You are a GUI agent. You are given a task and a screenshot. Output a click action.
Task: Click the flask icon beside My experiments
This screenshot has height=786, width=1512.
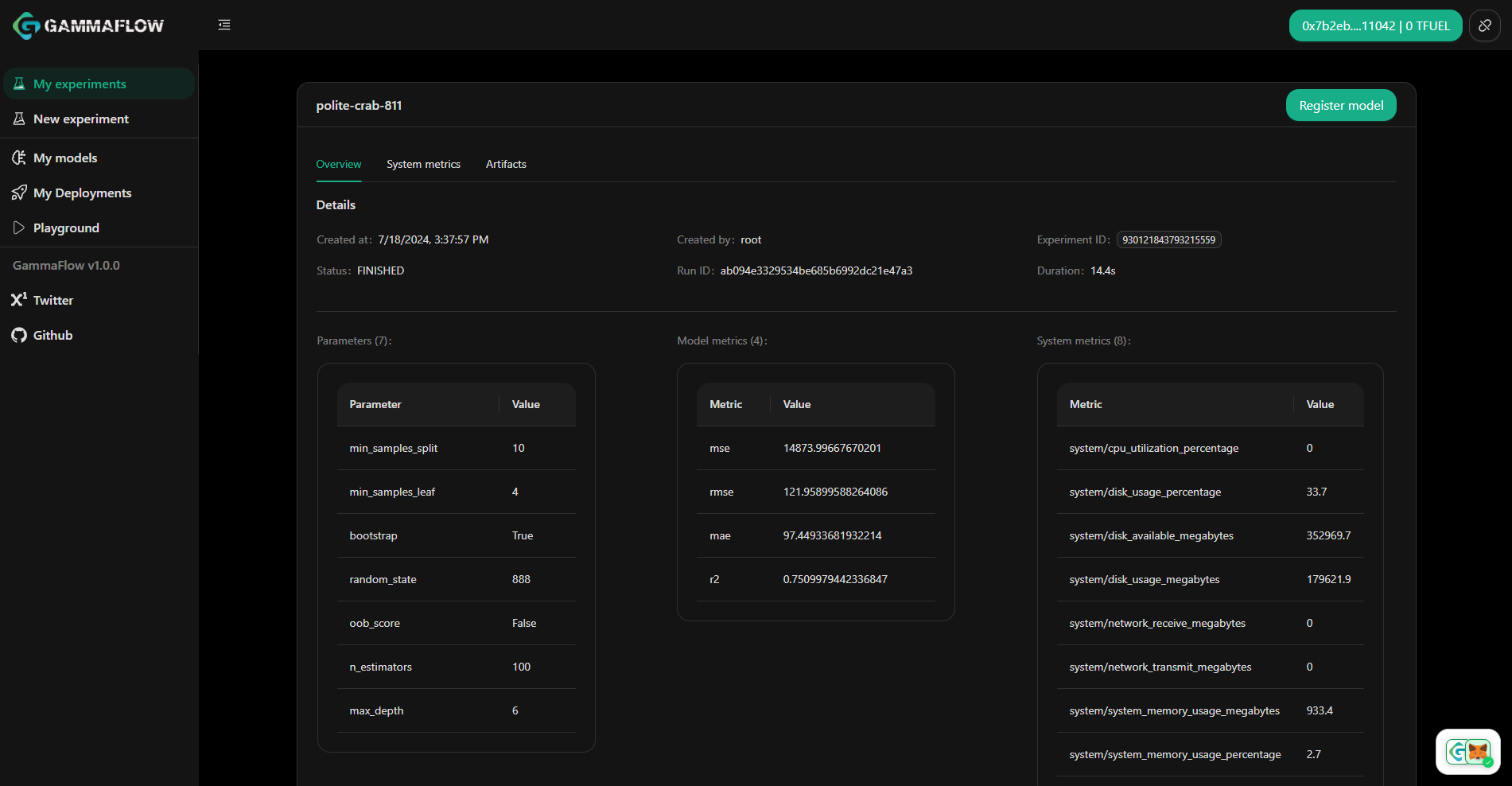click(19, 84)
